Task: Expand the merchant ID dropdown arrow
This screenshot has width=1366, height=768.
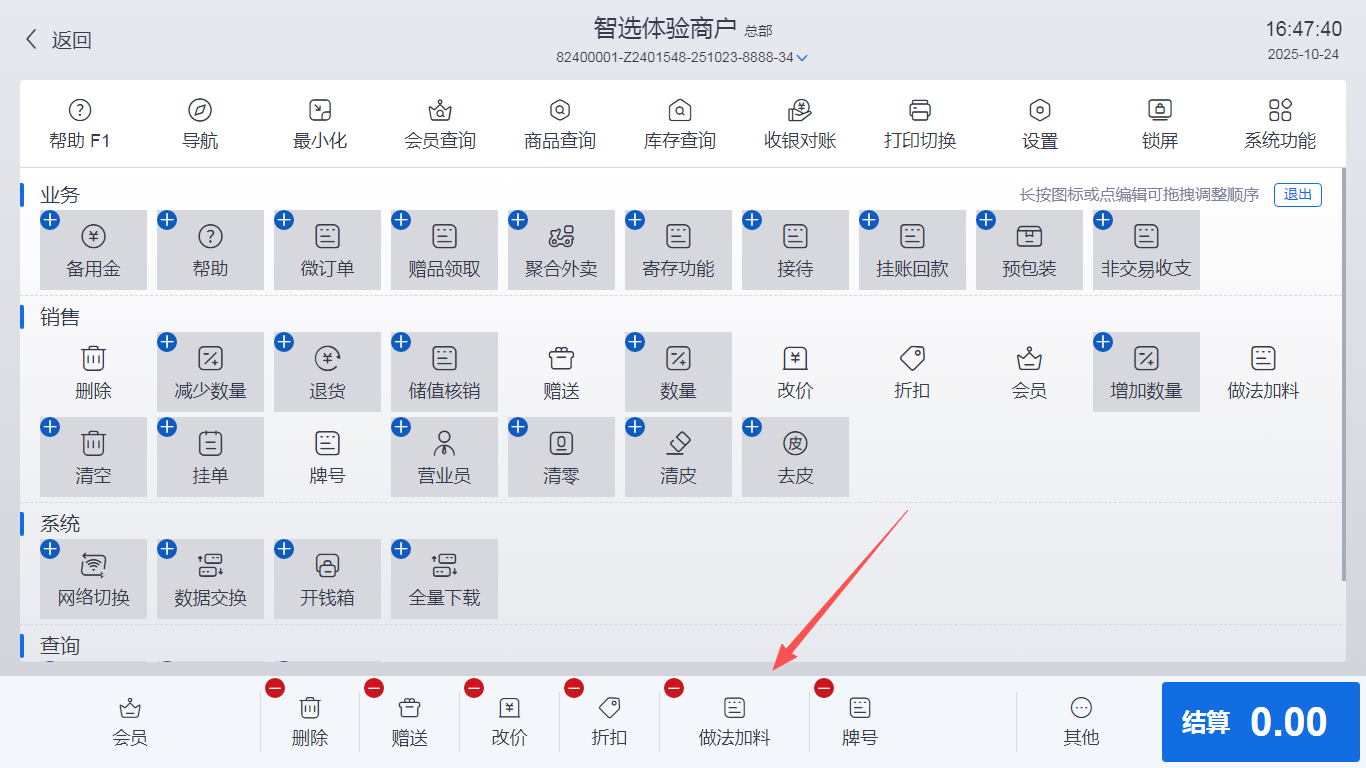Action: (802, 58)
